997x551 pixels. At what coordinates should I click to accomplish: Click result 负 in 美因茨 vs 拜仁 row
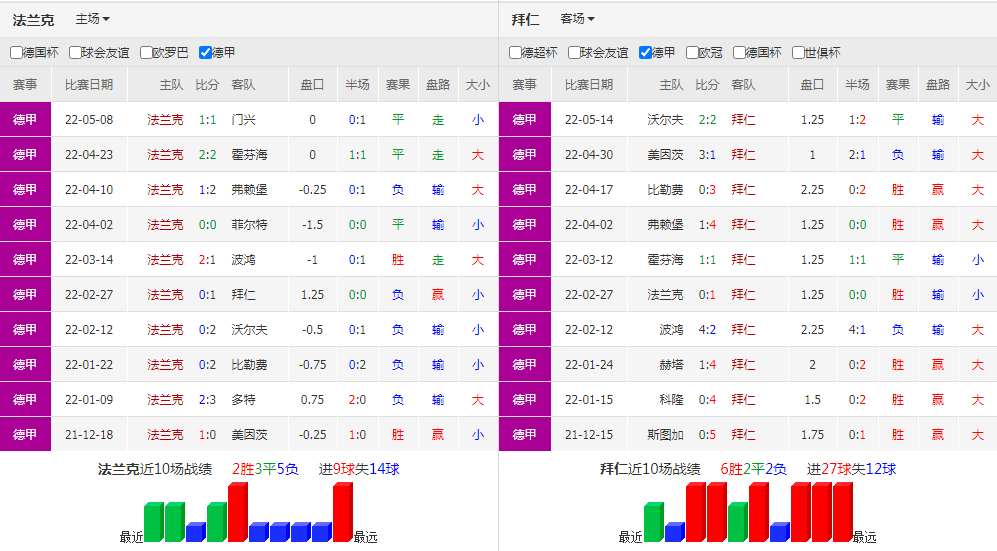pos(898,154)
